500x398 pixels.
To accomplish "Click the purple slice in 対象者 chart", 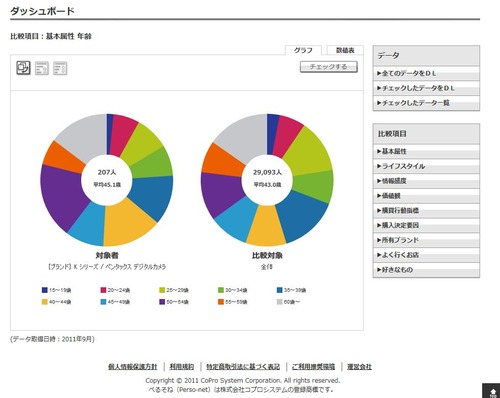I will 62,197.
